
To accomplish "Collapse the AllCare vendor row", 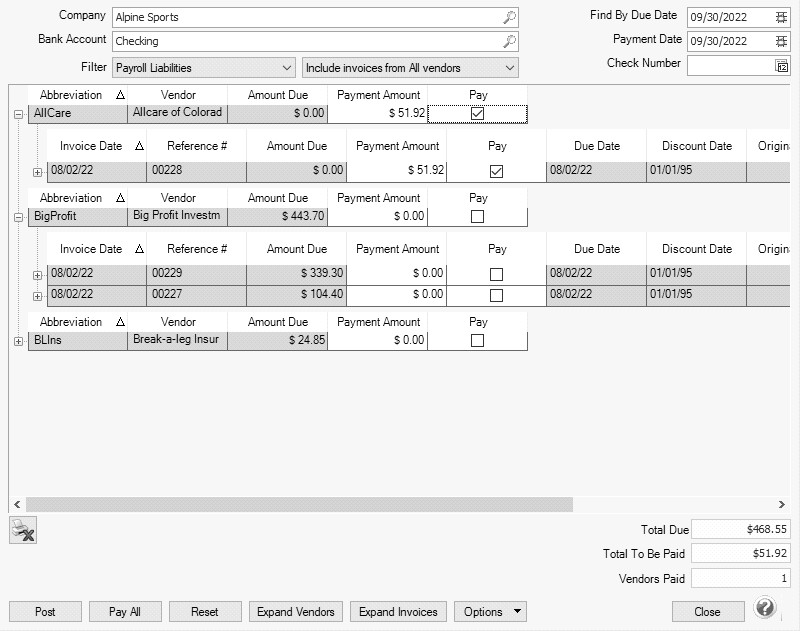I will (18, 115).
